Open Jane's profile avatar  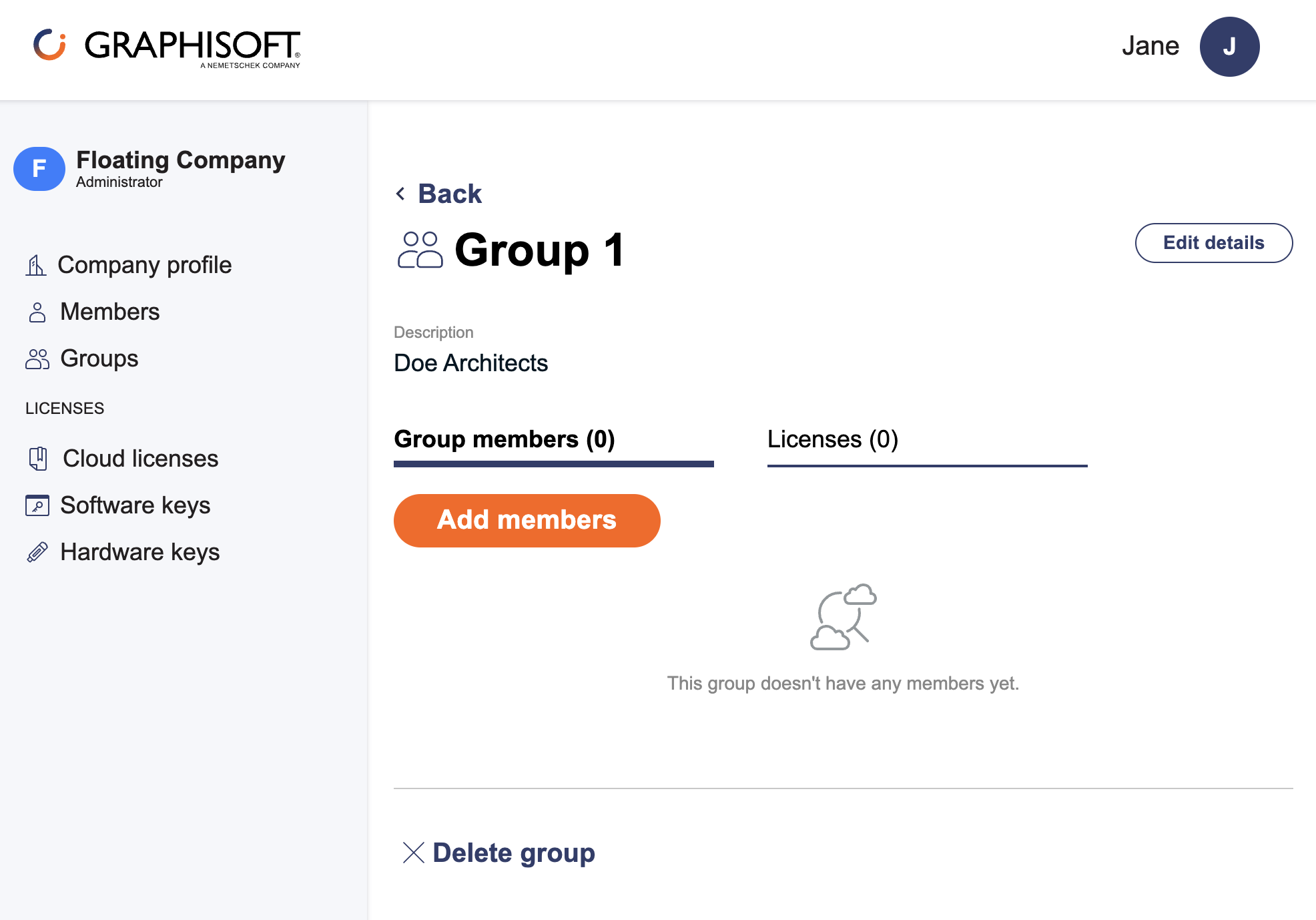click(x=1229, y=46)
